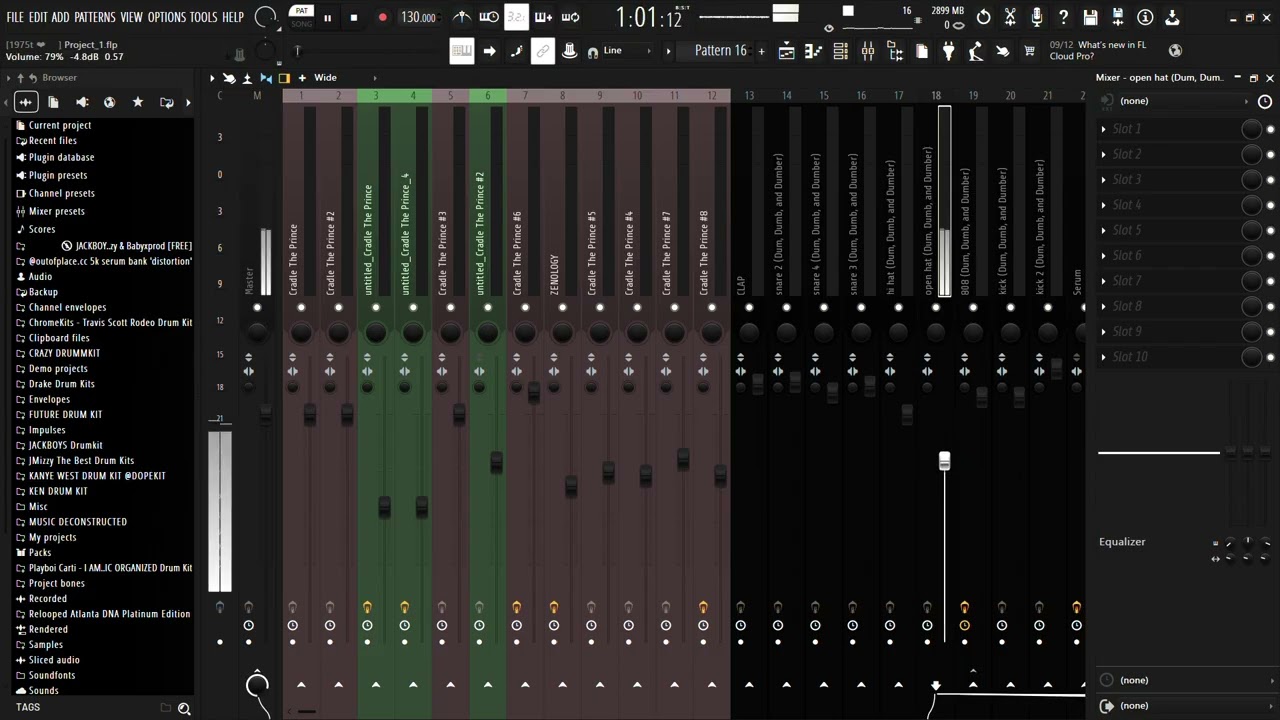
Task: Open the Sliced audio folder
Action: (x=54, y=660)
